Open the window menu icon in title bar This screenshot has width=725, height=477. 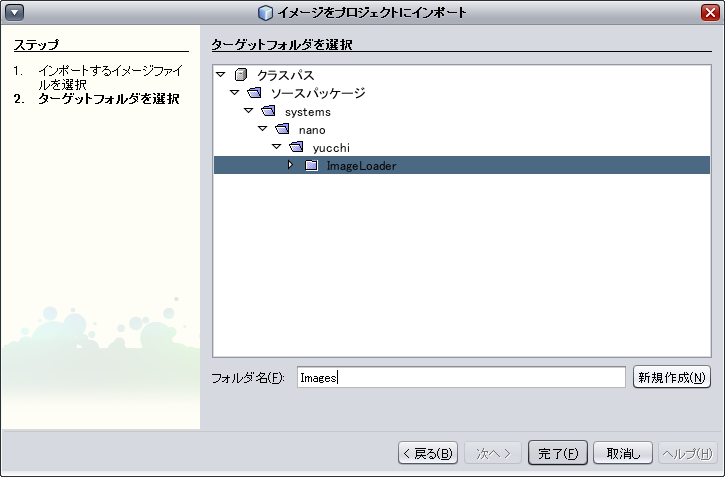point(14,12)
